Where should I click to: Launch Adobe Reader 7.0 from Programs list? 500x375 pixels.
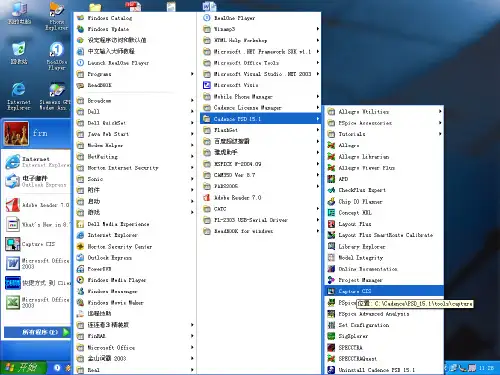(260, 198)
